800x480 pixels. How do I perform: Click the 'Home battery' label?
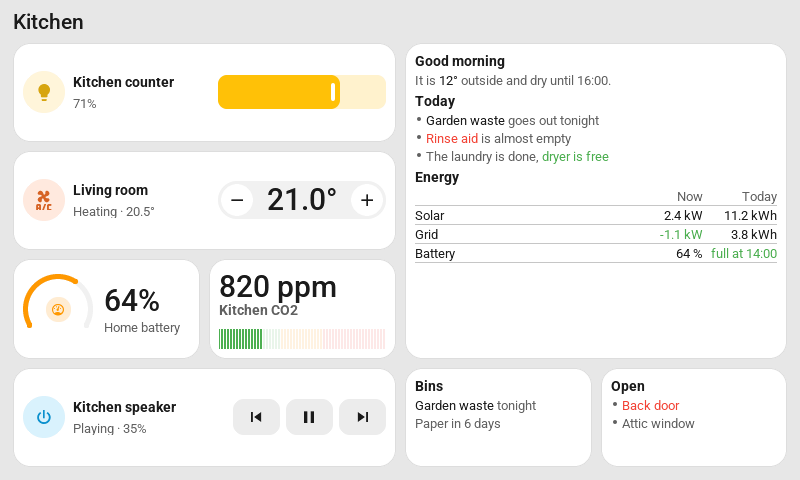pos(142,327)
